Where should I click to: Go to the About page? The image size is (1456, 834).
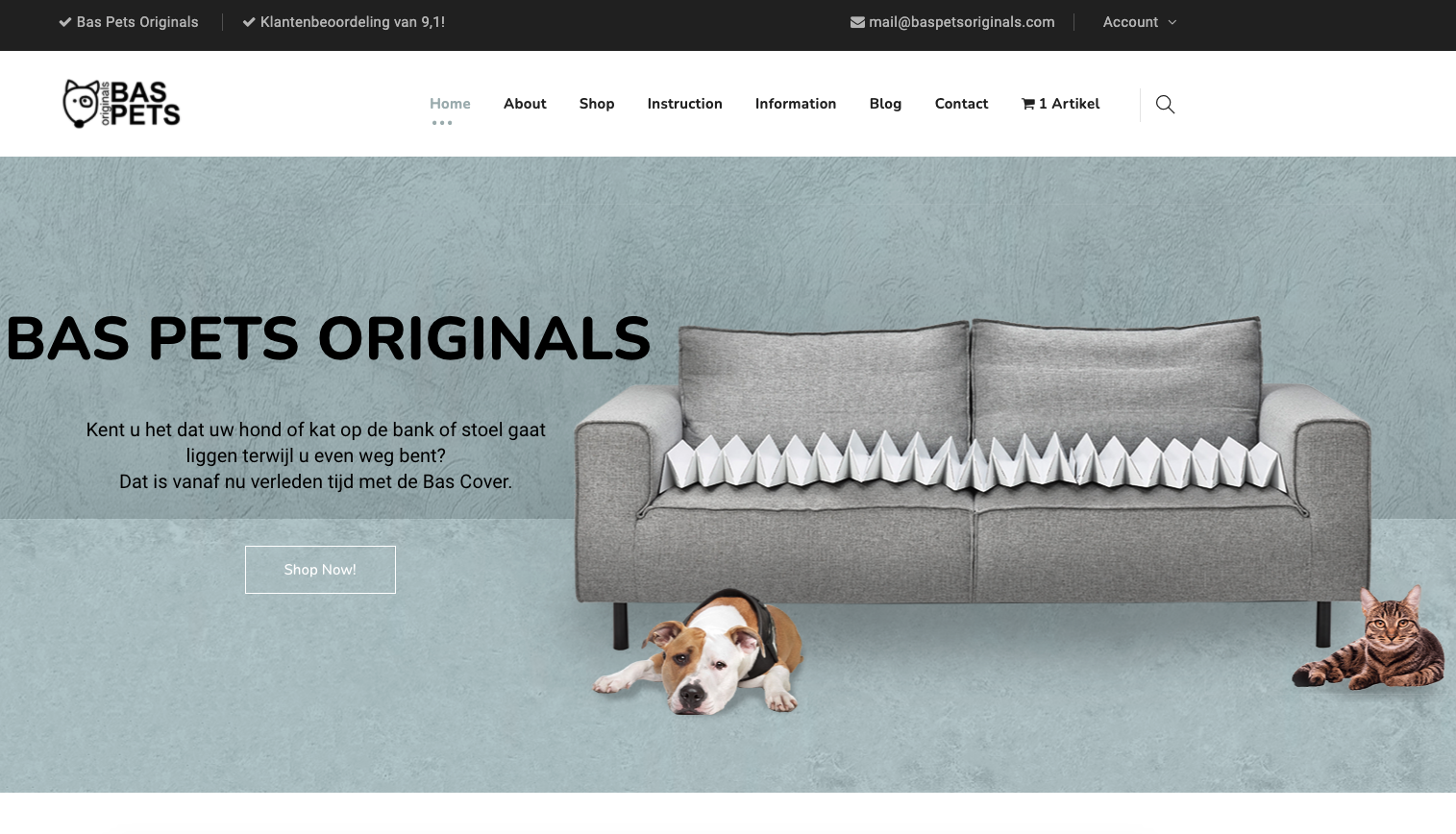tap(525, 104)
